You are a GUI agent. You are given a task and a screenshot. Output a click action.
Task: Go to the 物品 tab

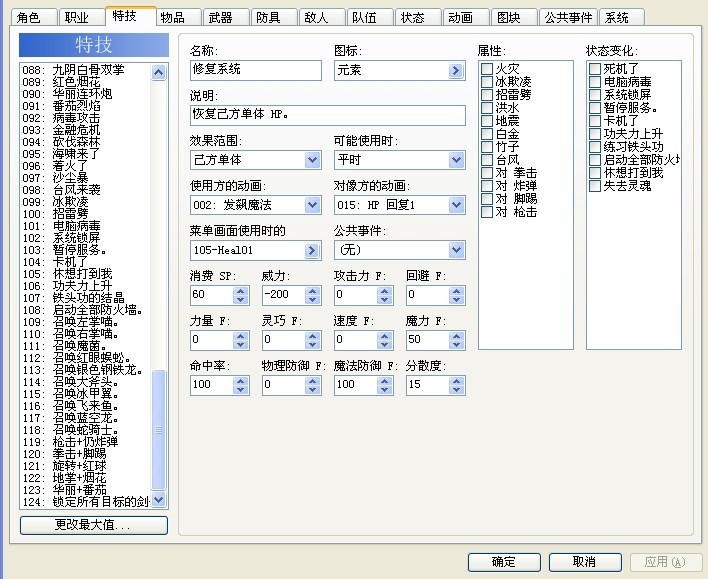coord(177,18)
